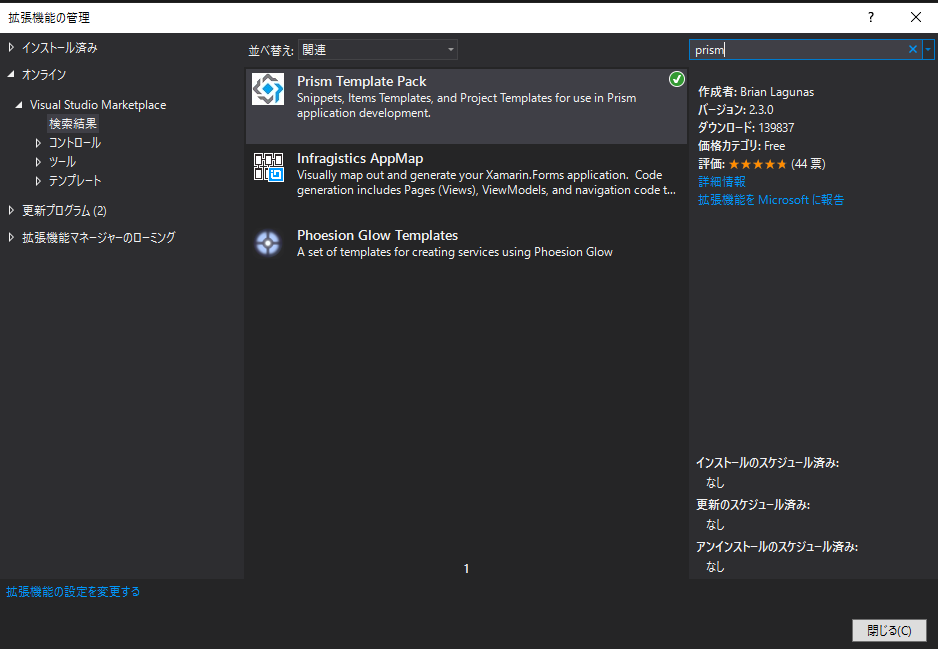Click the 作成者: Brian Lagunas text

click(756, 92)
